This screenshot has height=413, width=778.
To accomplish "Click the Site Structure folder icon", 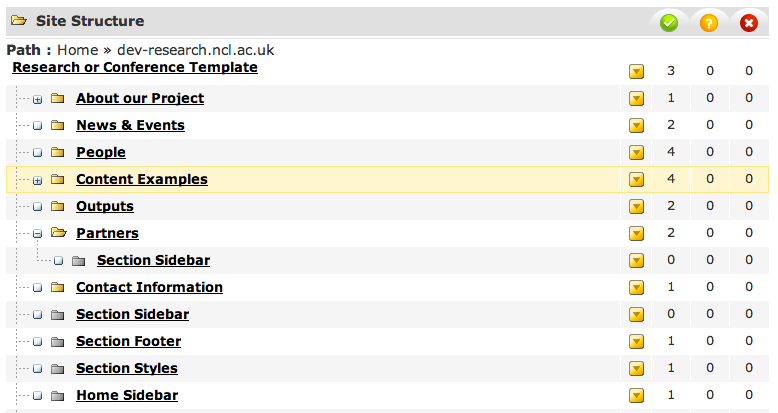I will coord(19,21).
